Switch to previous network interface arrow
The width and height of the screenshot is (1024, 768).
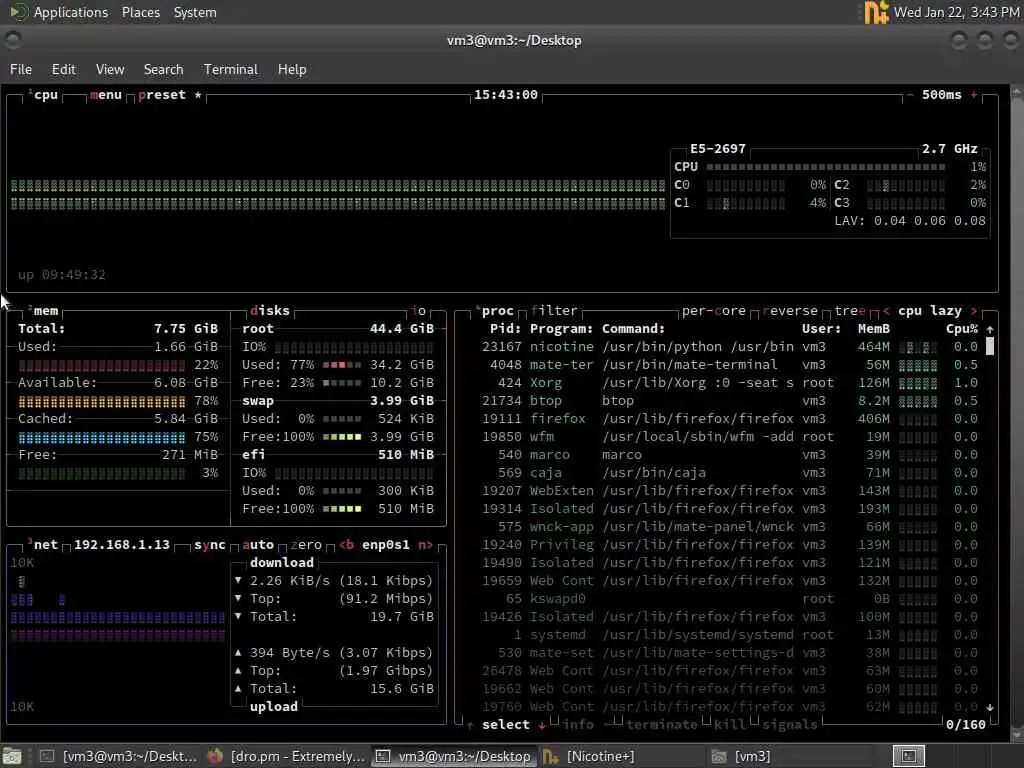tap(346, 545)
